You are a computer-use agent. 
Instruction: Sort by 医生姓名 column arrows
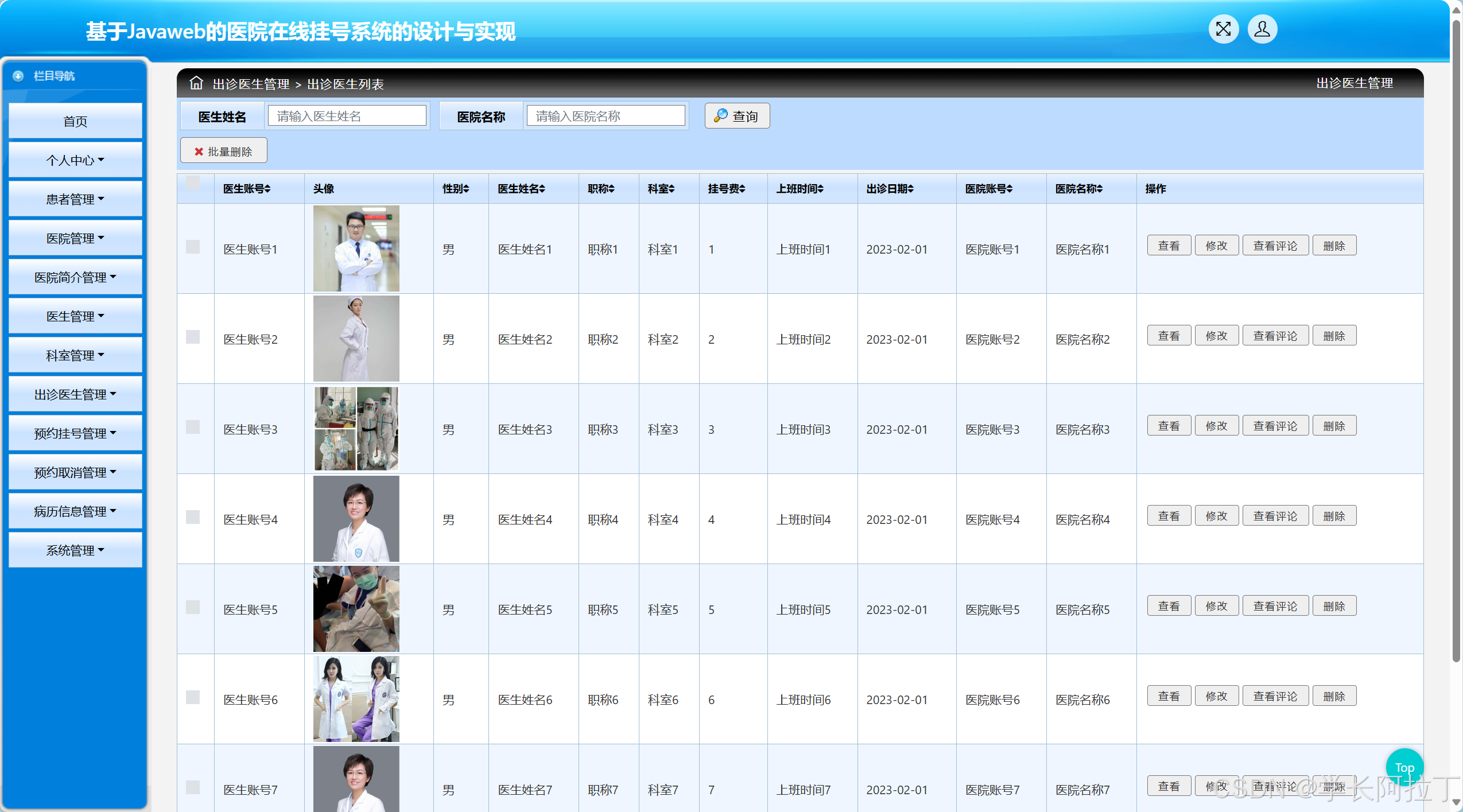(542, 189)
